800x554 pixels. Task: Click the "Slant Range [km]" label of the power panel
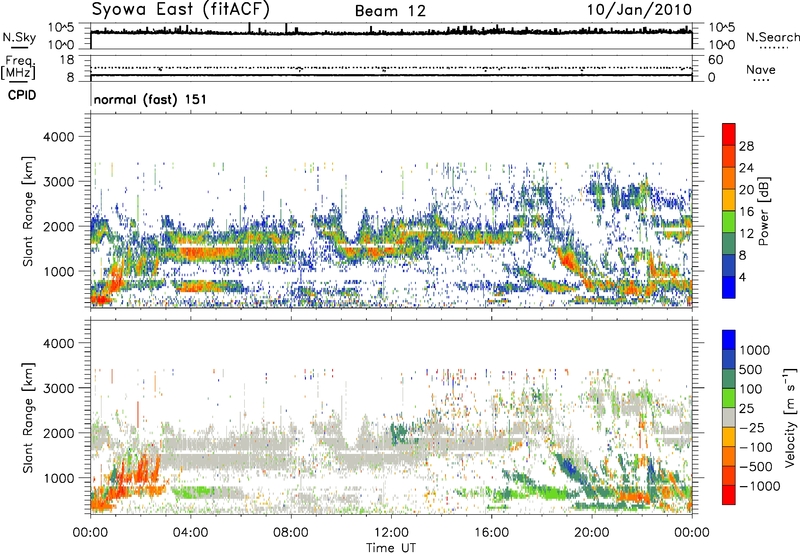click(28, 211)
